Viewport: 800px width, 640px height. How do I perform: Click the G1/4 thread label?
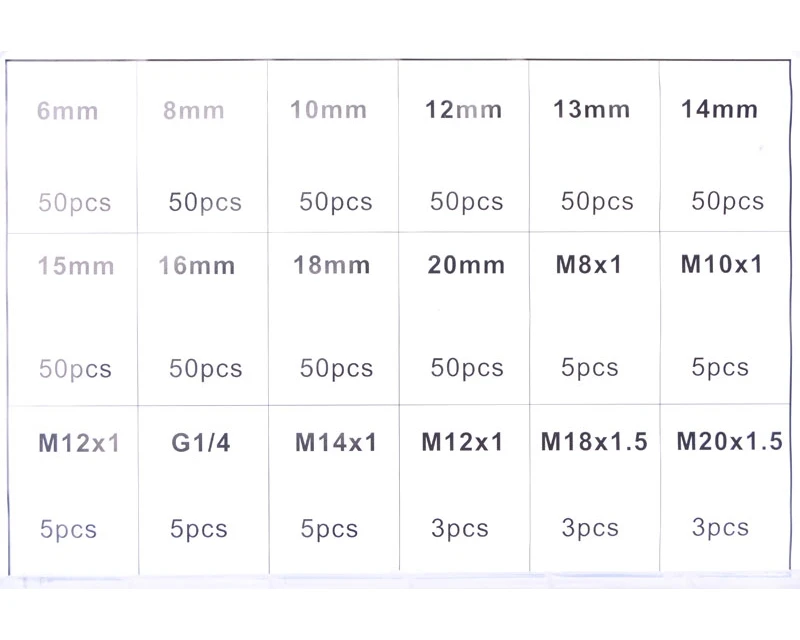point(201,443)
